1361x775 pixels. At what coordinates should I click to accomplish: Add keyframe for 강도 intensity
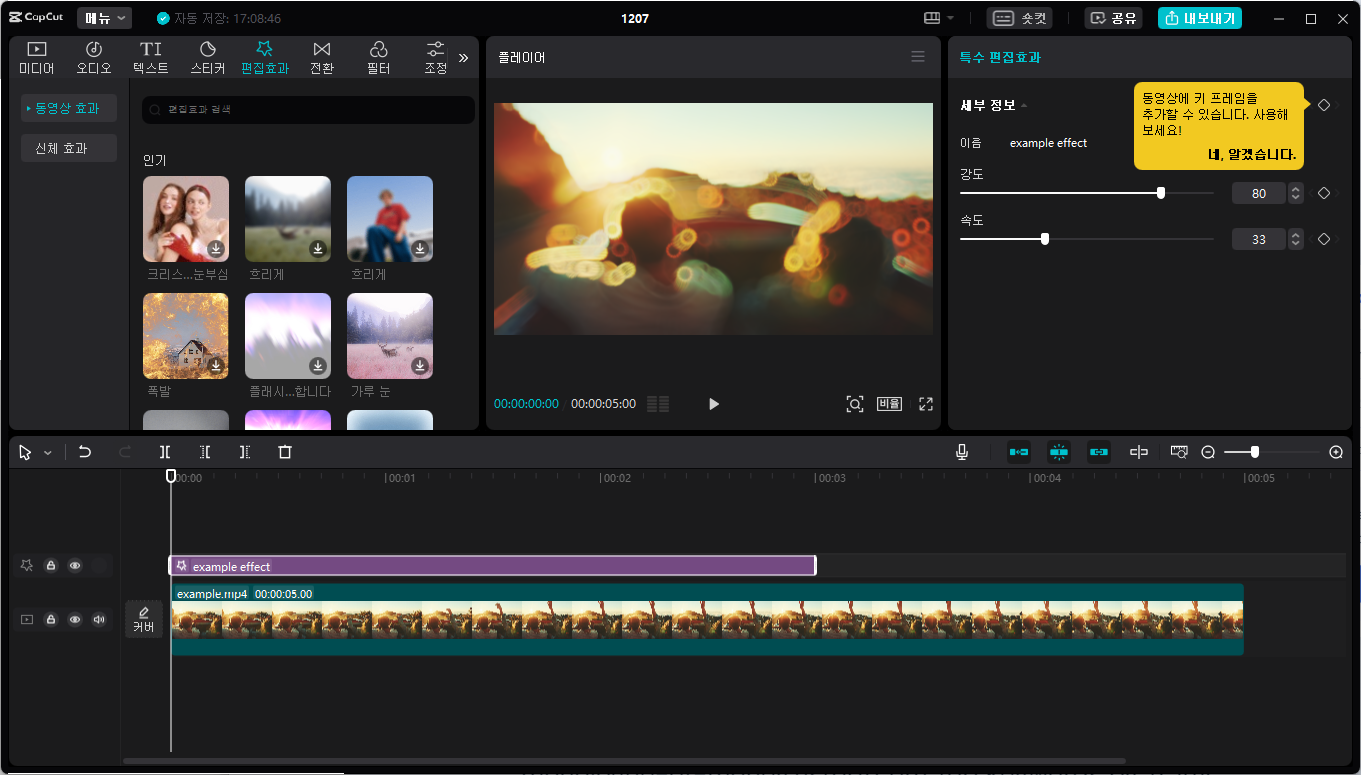(x=1324, y=193)
